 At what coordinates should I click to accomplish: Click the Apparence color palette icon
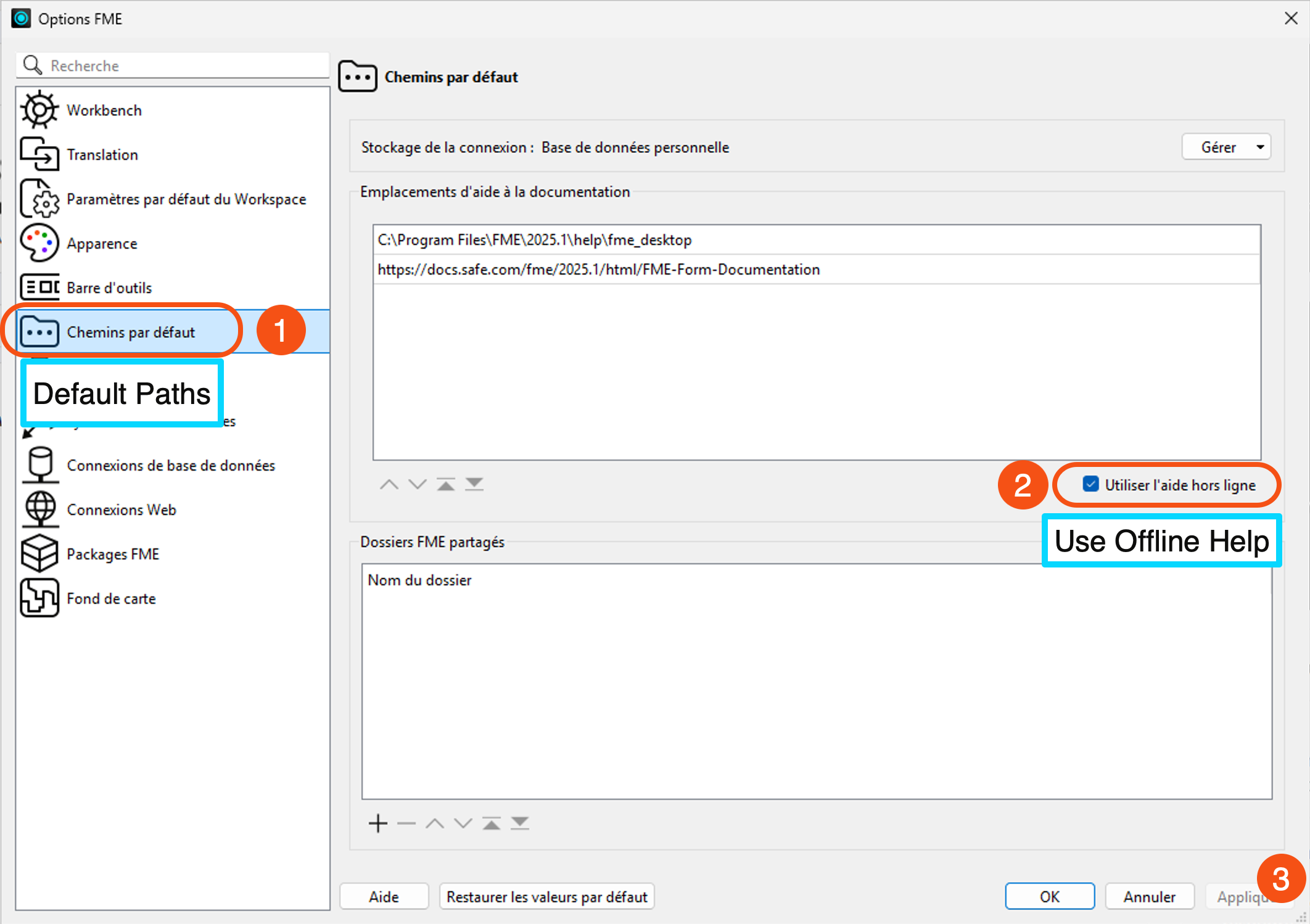click(x=39, y=243)
